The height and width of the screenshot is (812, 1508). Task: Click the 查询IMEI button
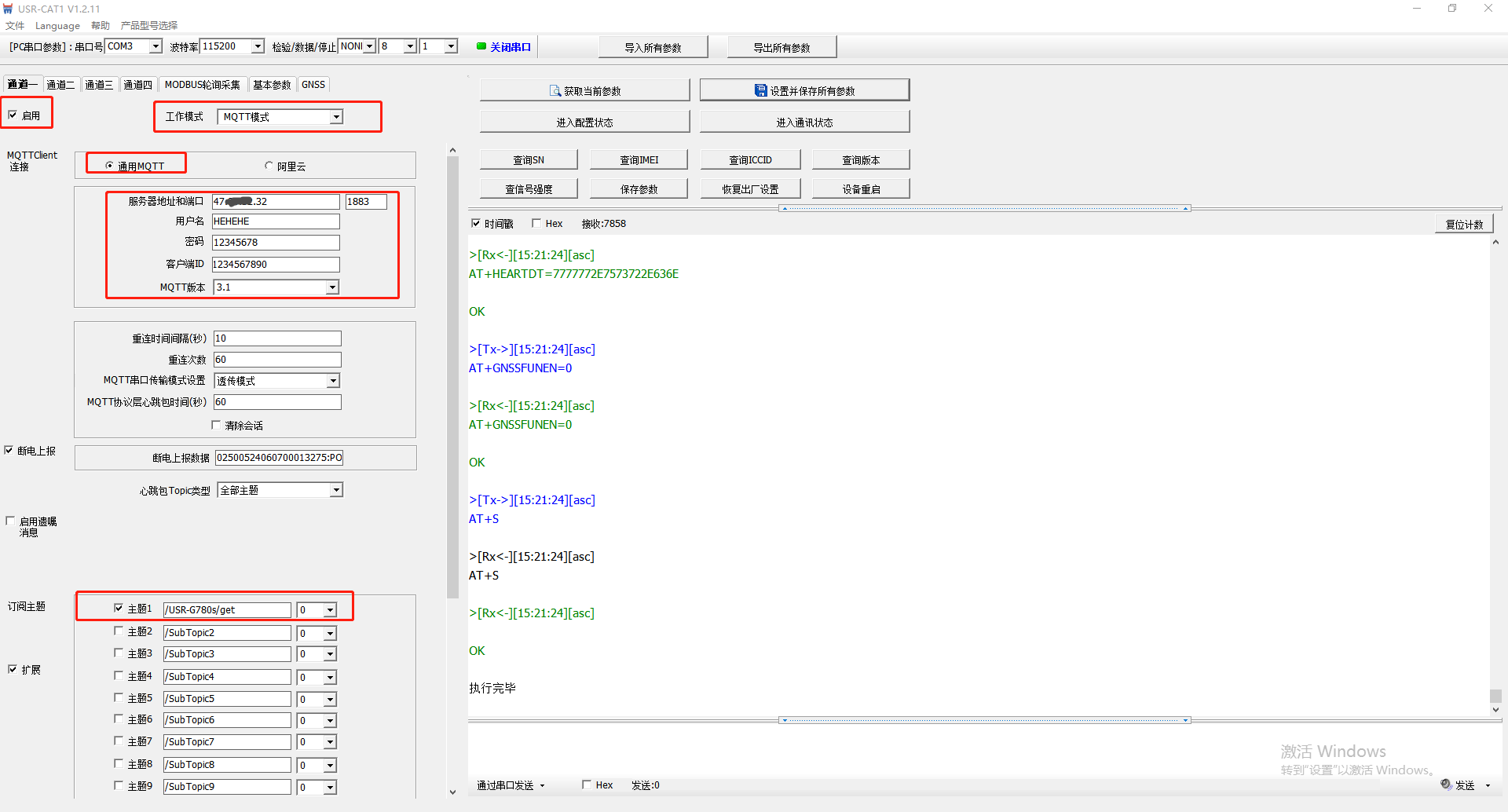point(639,160)
